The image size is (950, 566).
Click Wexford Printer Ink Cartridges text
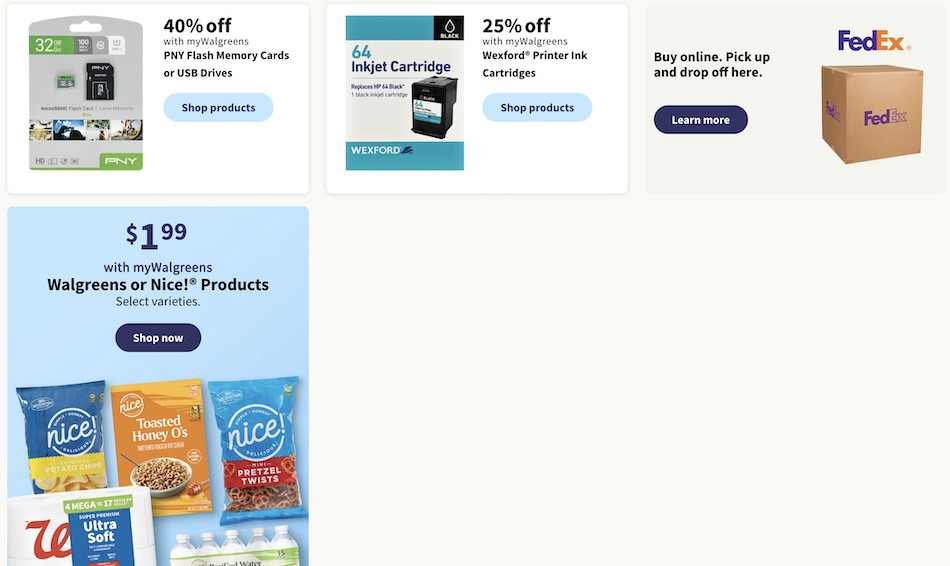click(x=535, y=64)
